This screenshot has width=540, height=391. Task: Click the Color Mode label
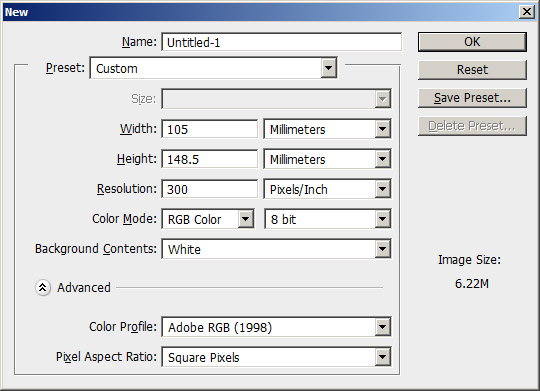coord(124,219)
